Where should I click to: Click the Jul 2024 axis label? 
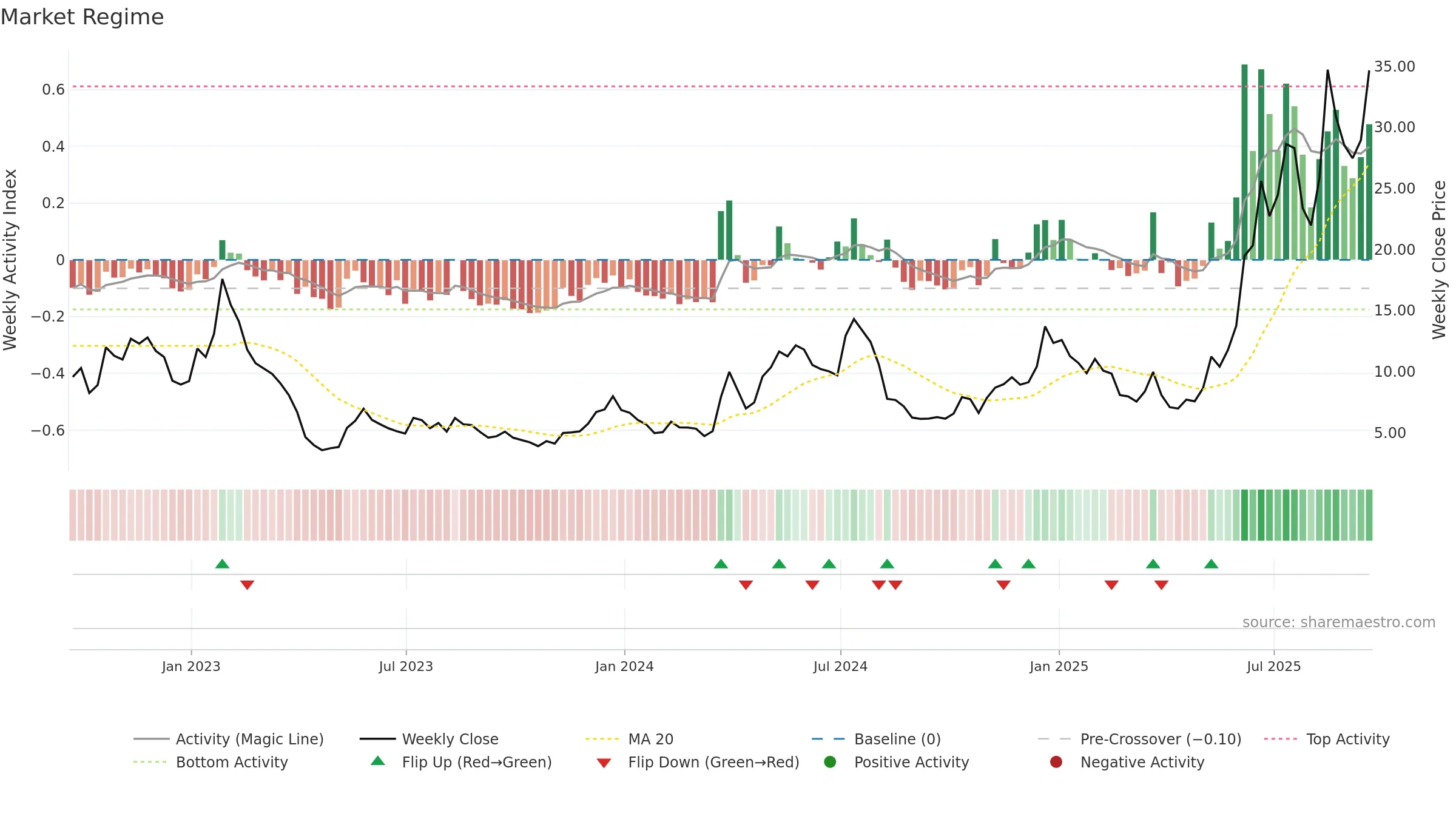[840, 667]
